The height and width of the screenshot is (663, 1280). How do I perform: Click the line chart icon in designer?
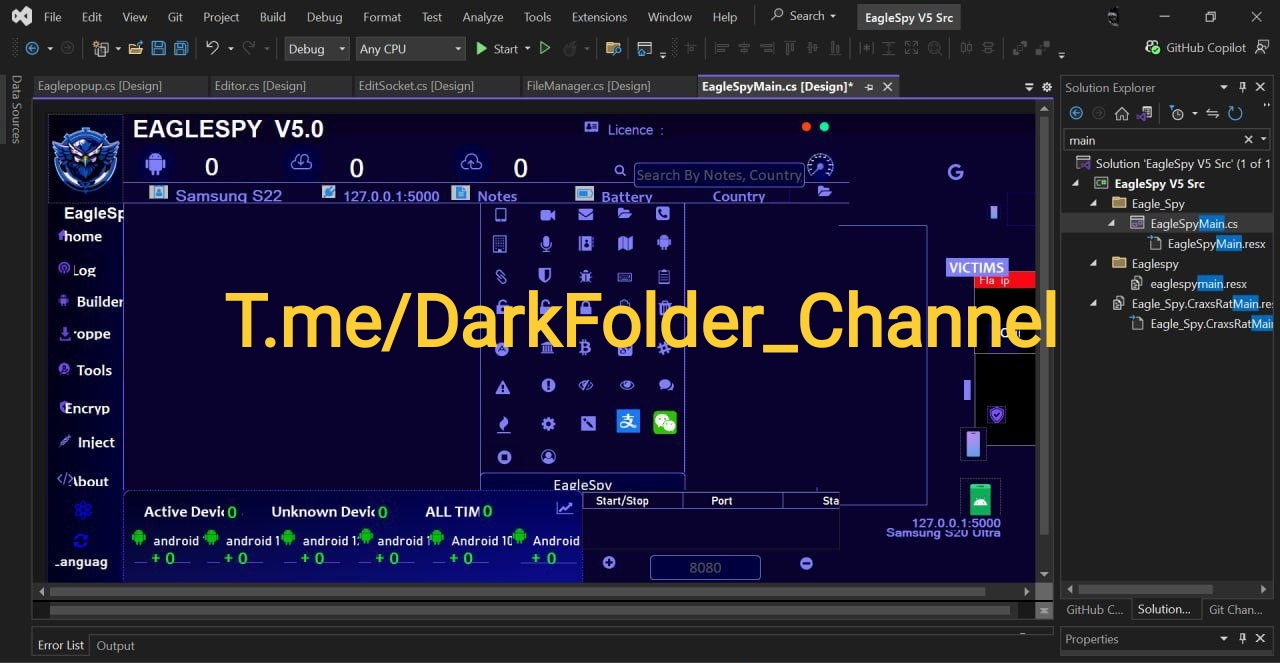click(565, 508)
